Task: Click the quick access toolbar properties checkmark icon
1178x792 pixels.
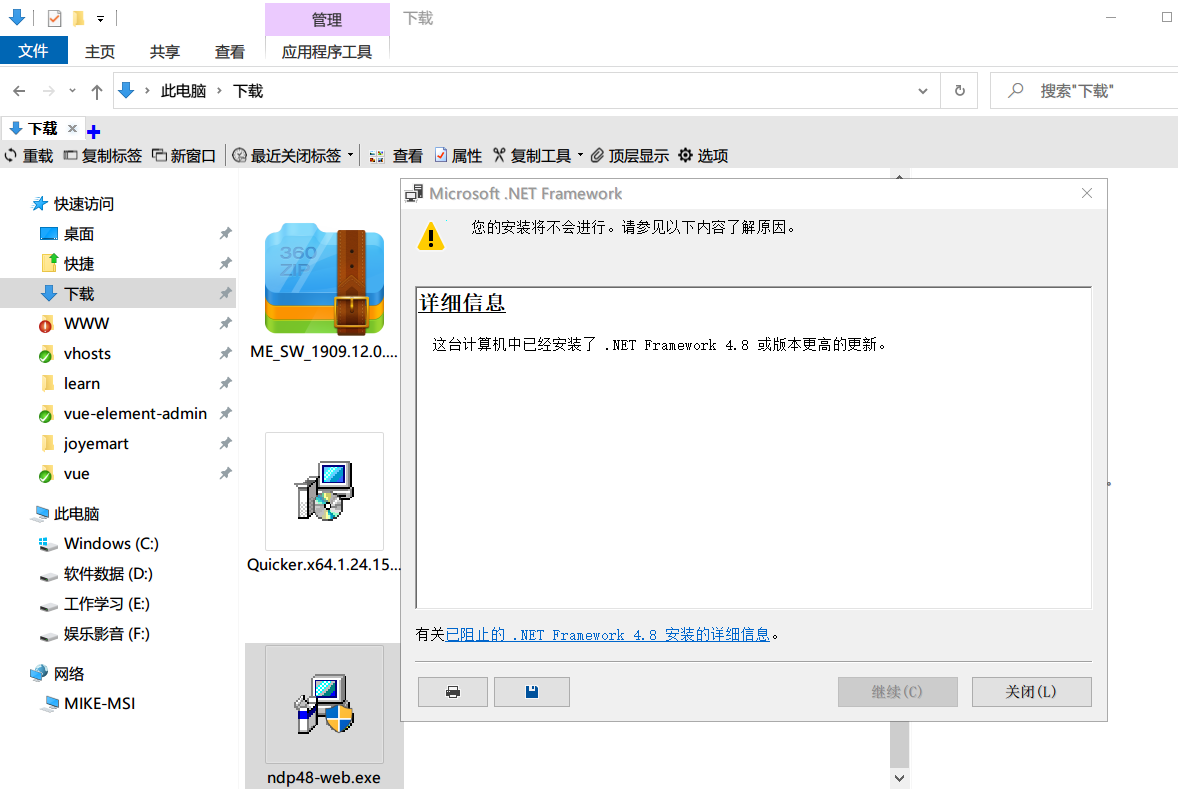Action: point(54,18)
